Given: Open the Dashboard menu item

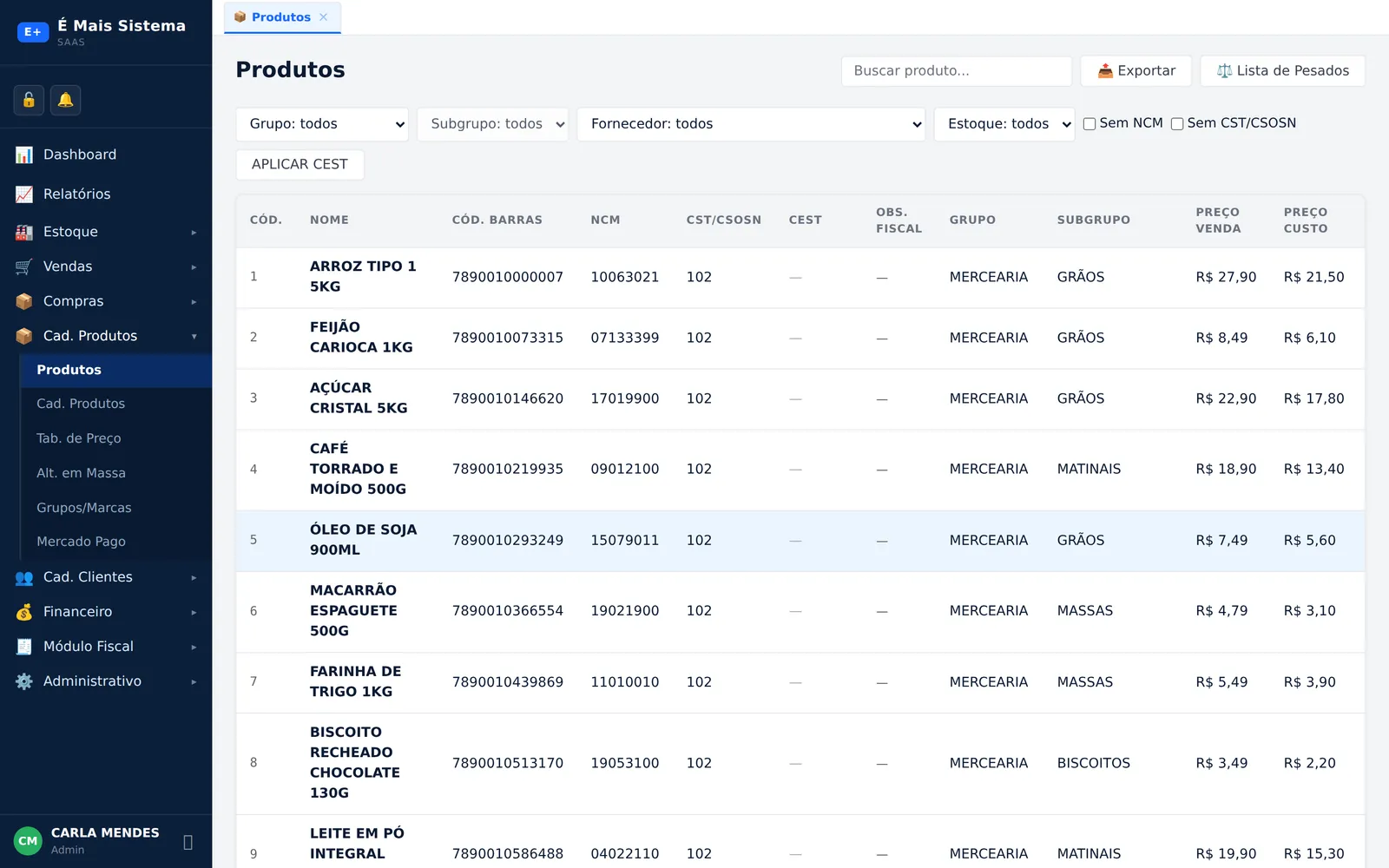Looking at the screenshot, I should (106, 155).
